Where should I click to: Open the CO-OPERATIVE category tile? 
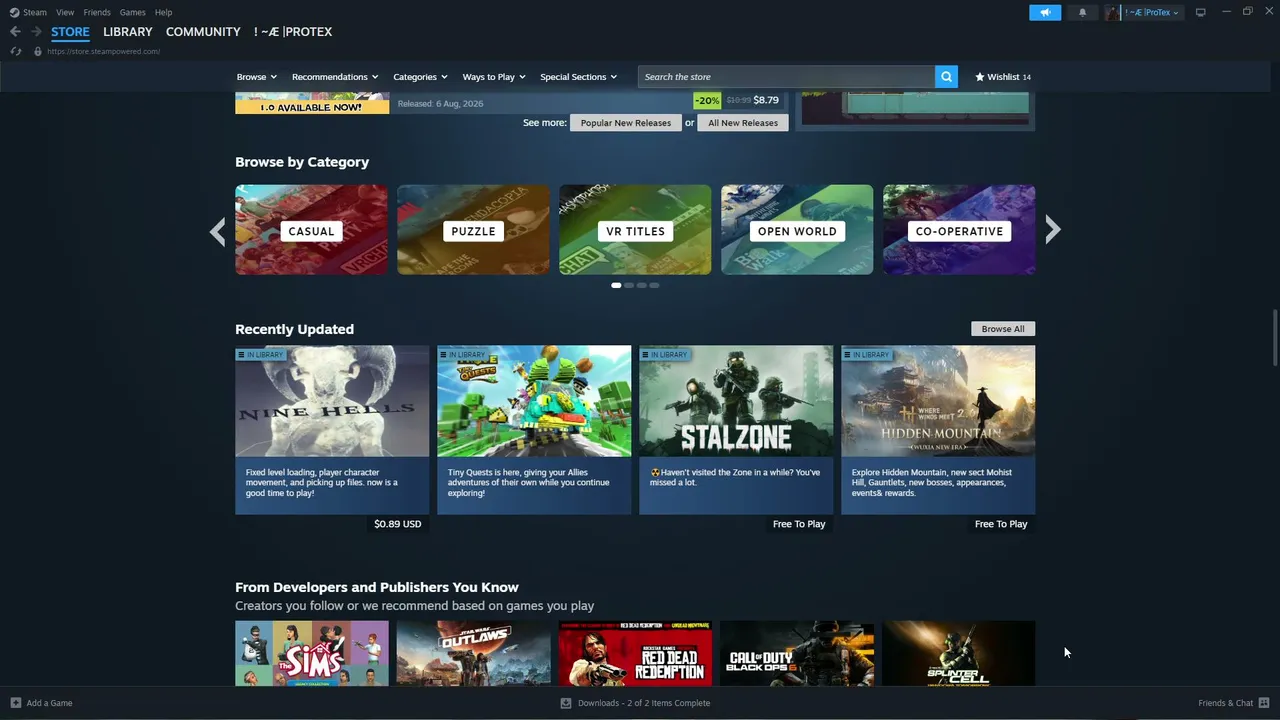pos(959,229)
